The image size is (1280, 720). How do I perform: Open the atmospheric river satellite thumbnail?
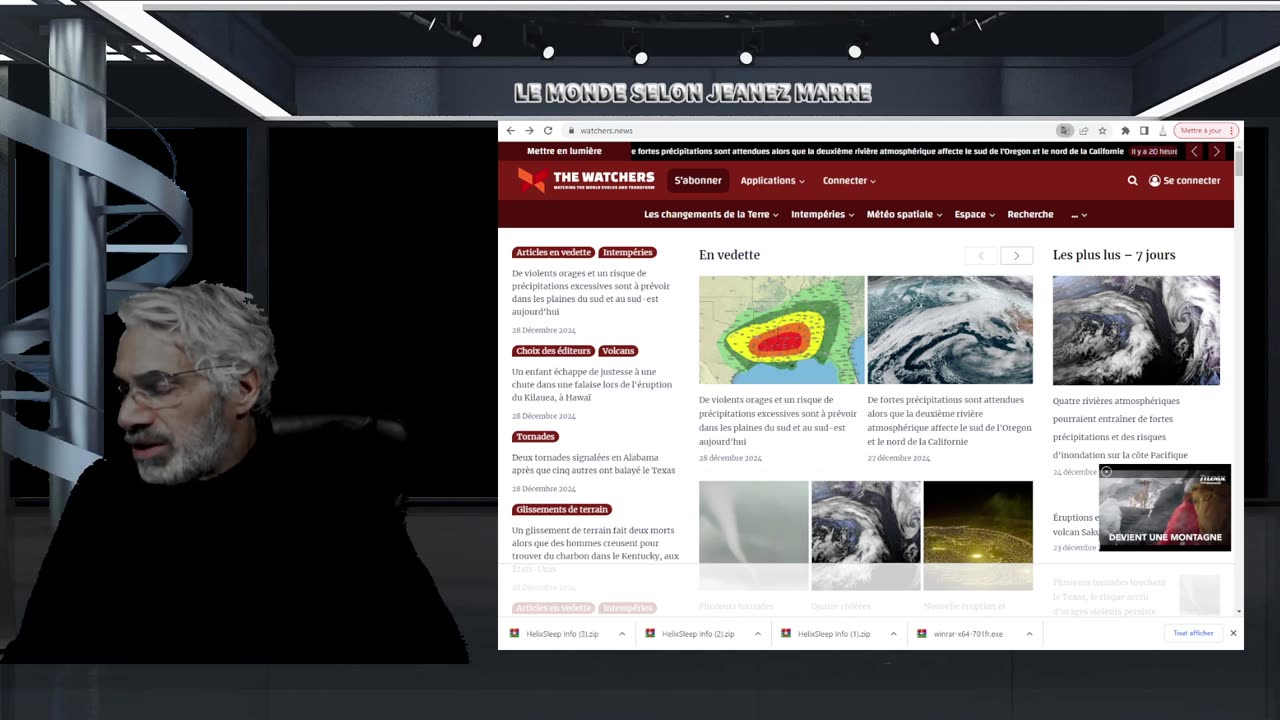coord(950,330)
